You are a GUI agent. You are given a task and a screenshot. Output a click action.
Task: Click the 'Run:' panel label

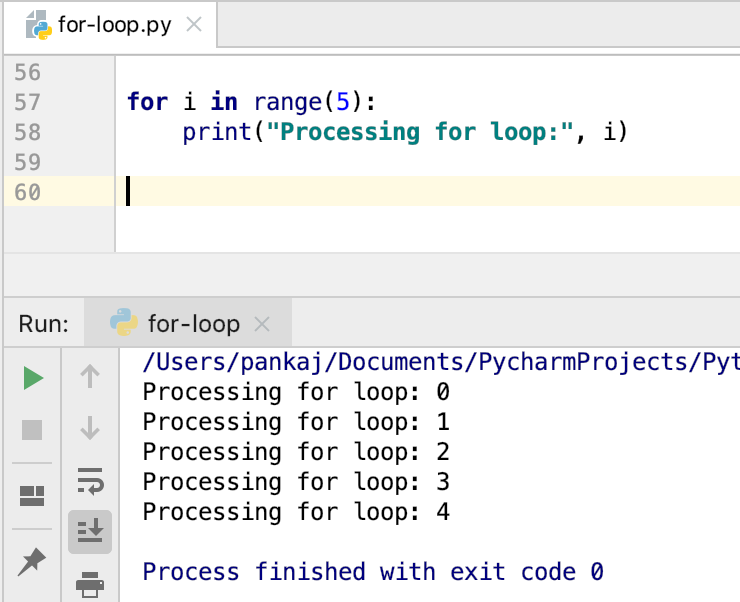tap(44, 324)
